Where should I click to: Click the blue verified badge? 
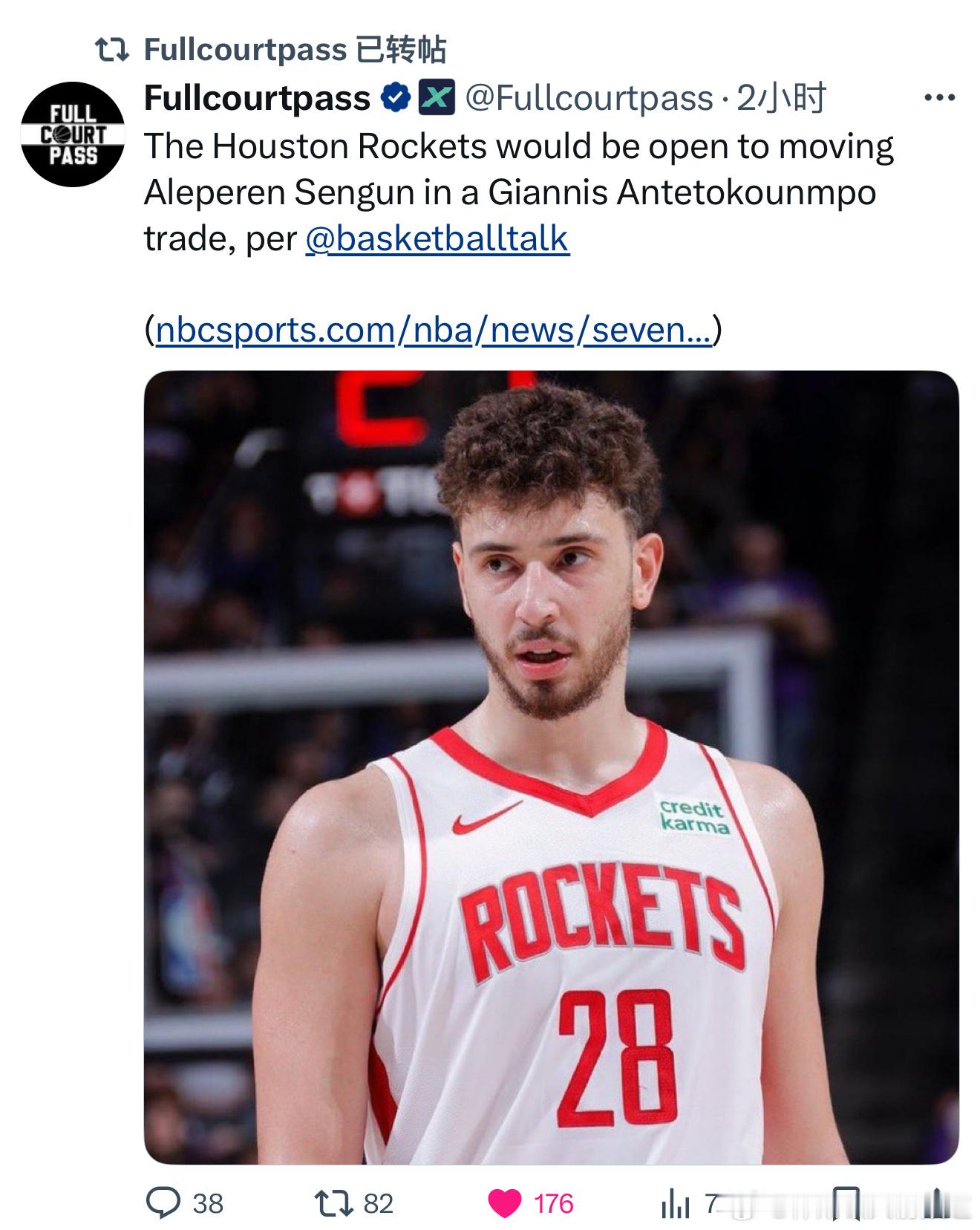395,97
